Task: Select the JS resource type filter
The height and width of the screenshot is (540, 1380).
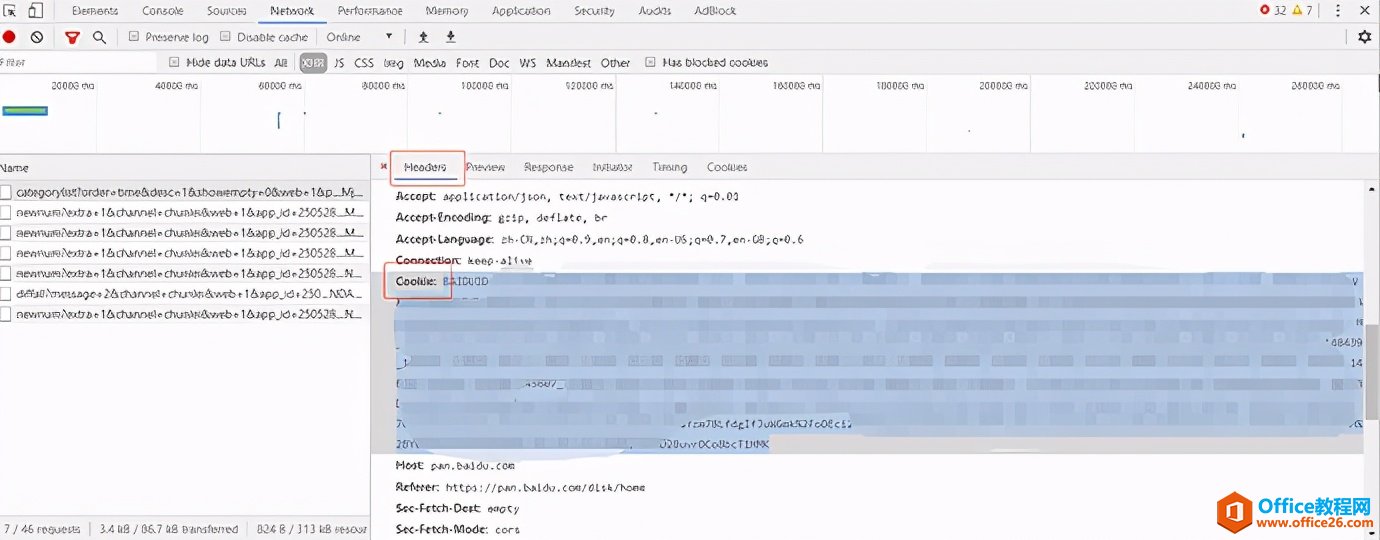Action: tap(339, 63)
